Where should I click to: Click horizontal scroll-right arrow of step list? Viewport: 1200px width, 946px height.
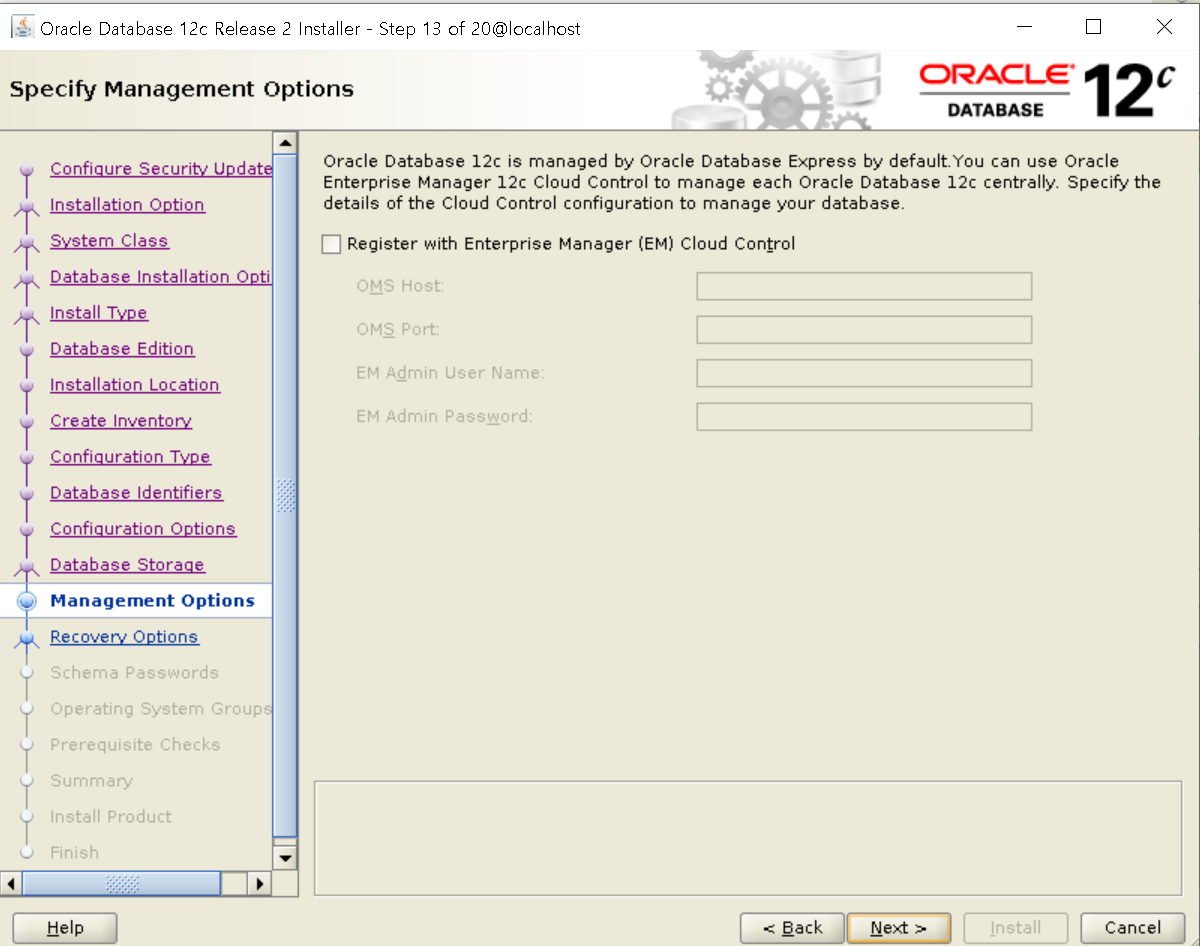click(x=260, y=884)
